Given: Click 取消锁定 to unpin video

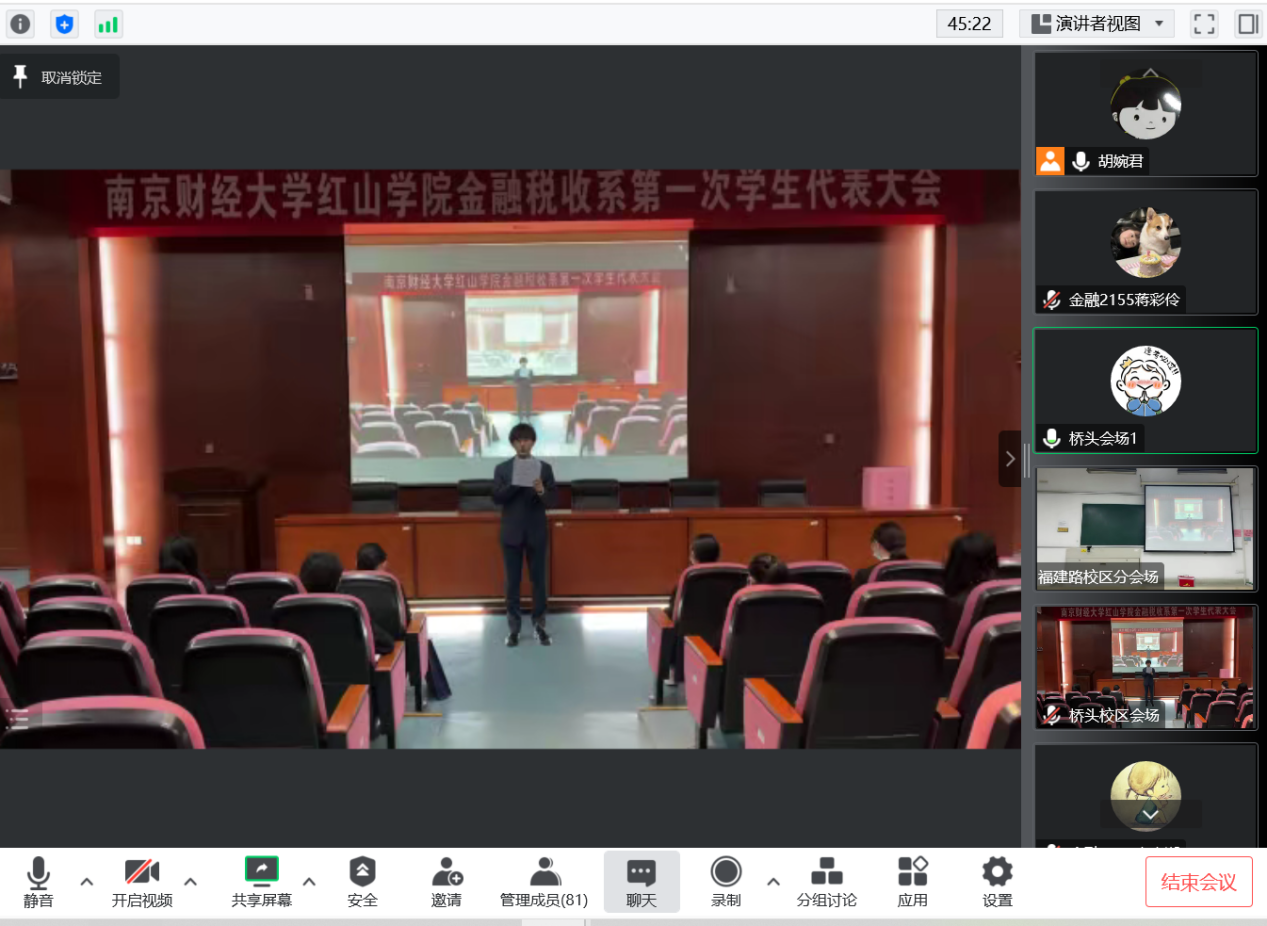Looking at the screenshot, I should click(x=60, y=77).
